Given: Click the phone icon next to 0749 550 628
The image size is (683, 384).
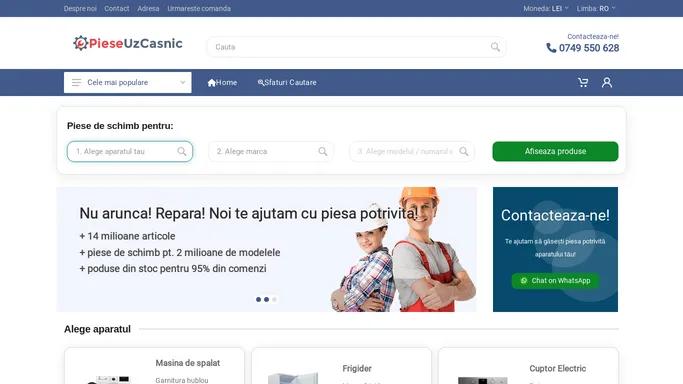Looking at the screenshot, I should tap(551, 48).
